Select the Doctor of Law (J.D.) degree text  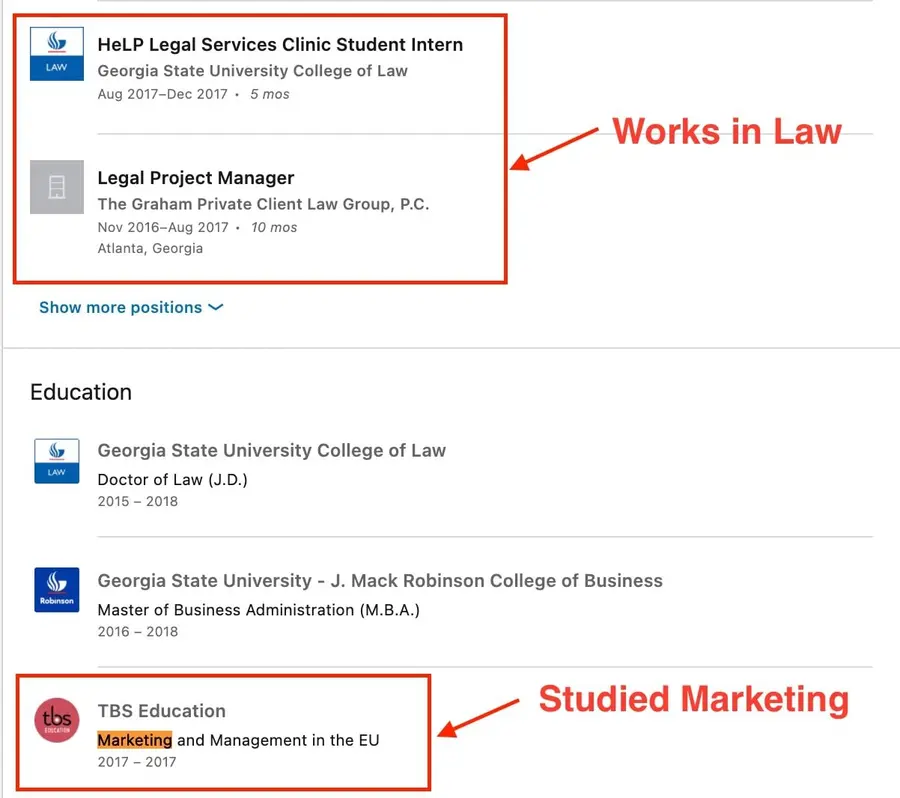tap(172, 479)
